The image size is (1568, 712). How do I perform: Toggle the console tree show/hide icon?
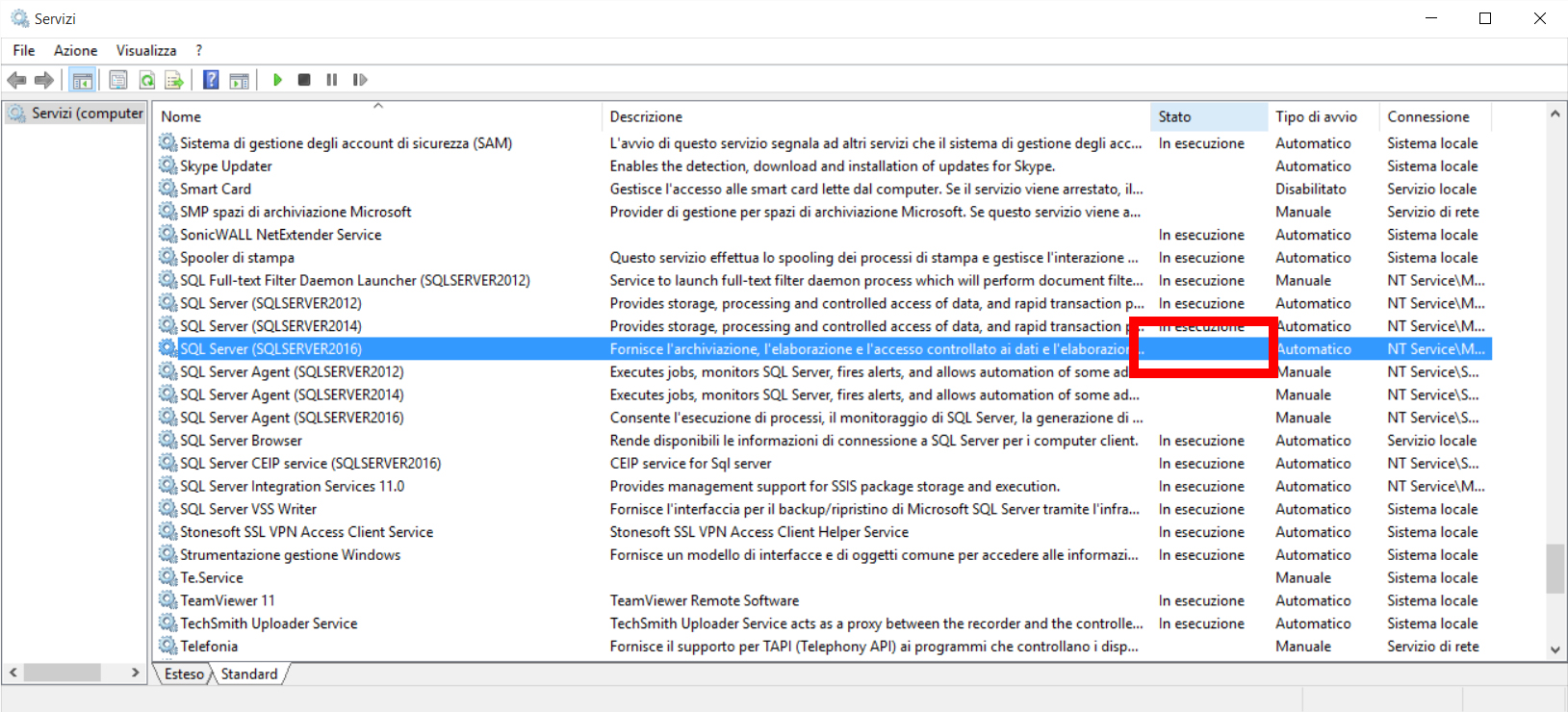83,80
